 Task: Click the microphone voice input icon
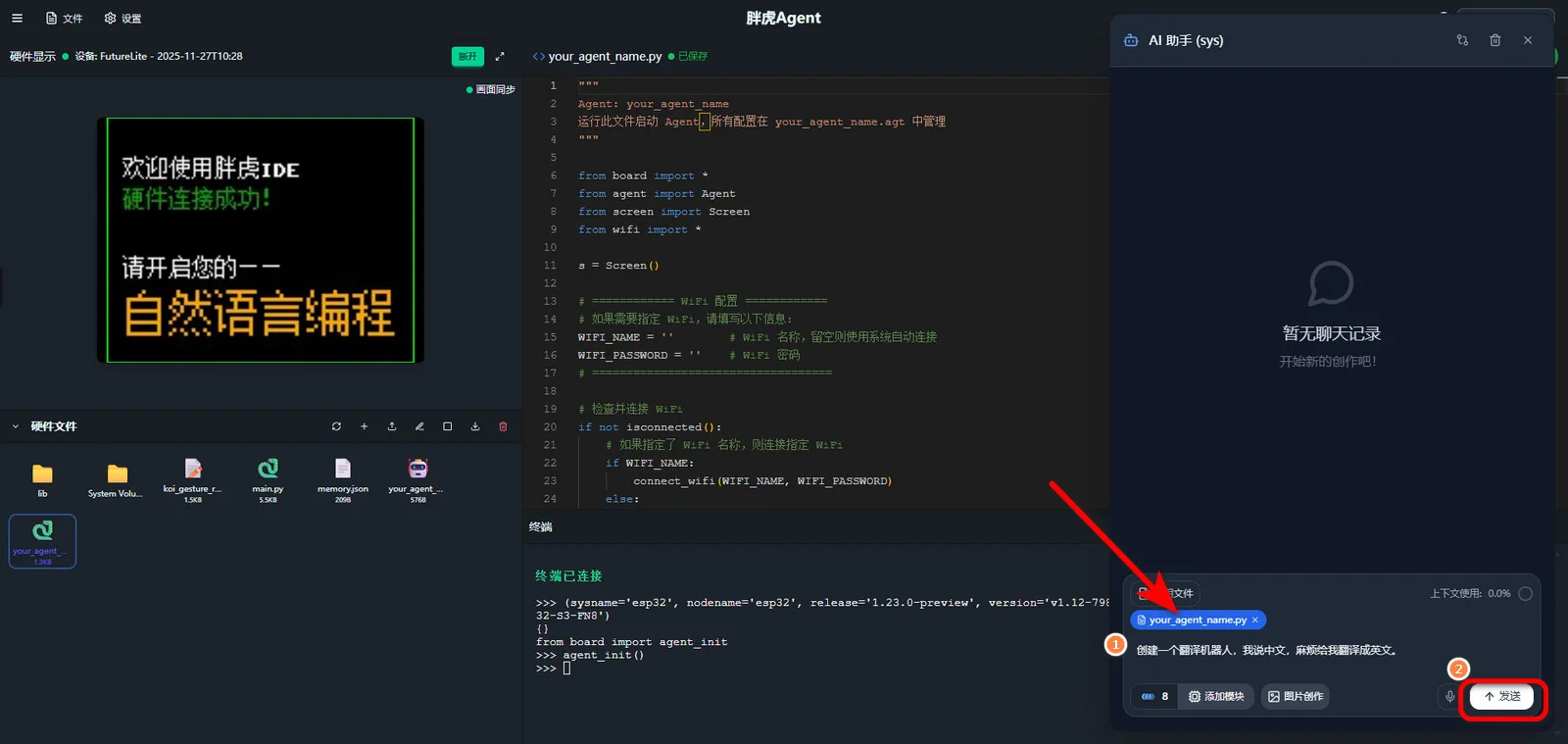click(x=1449, y=697)
